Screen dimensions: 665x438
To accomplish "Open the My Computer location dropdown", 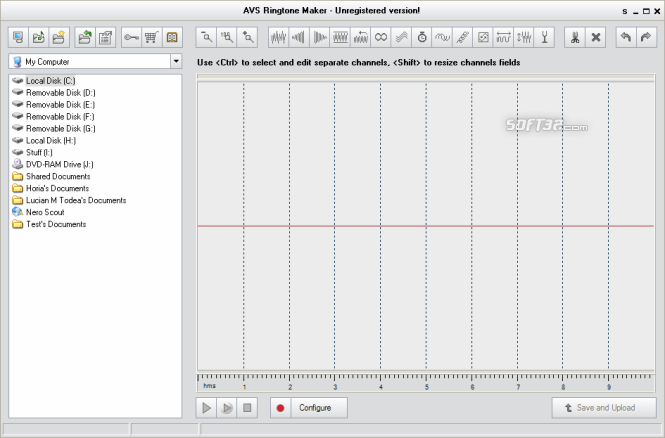I will (176, 61).
